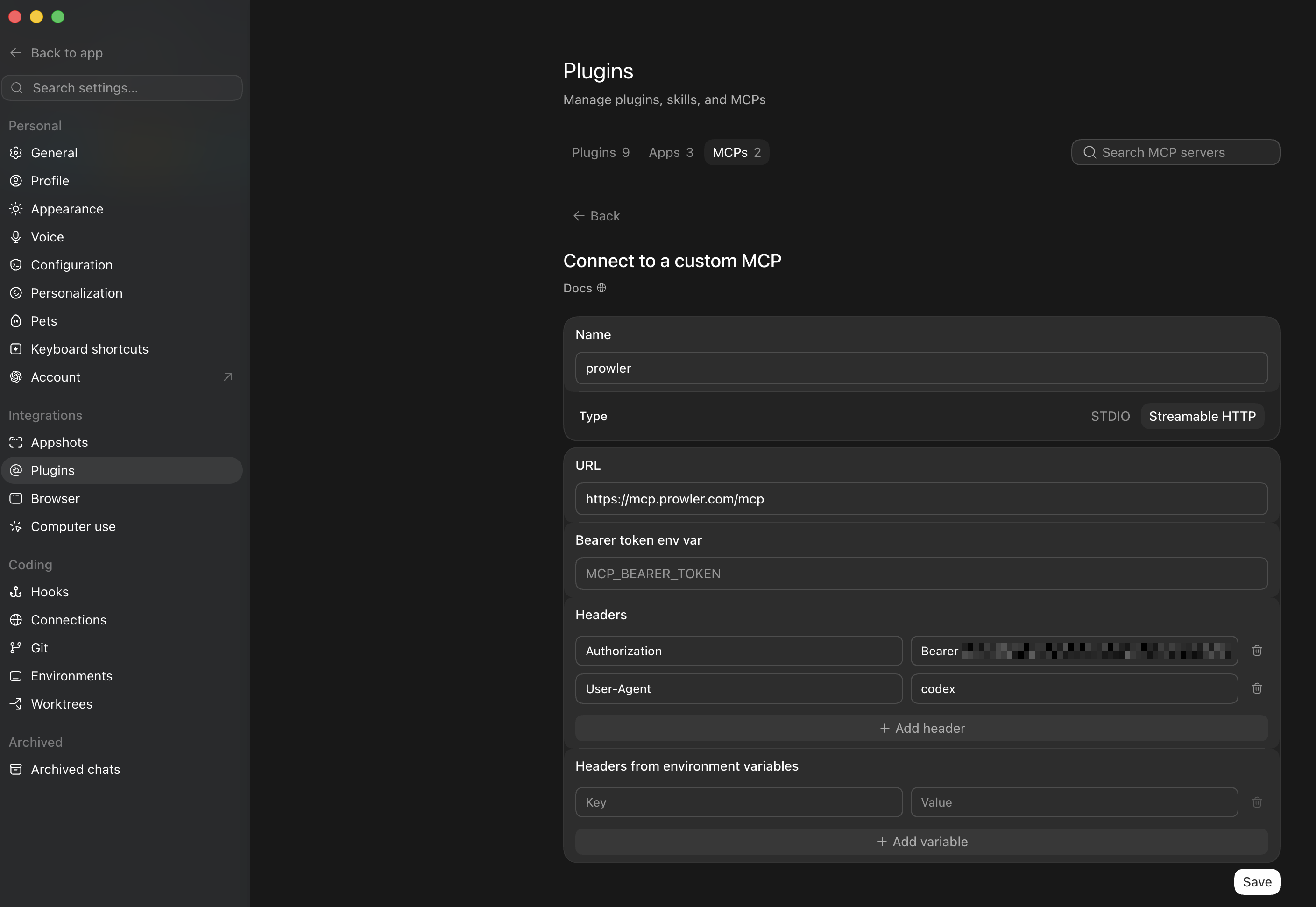This screenshot has height=907, width=1316.
Task: Select the Pets icon
Action: [x=16, y=321]
